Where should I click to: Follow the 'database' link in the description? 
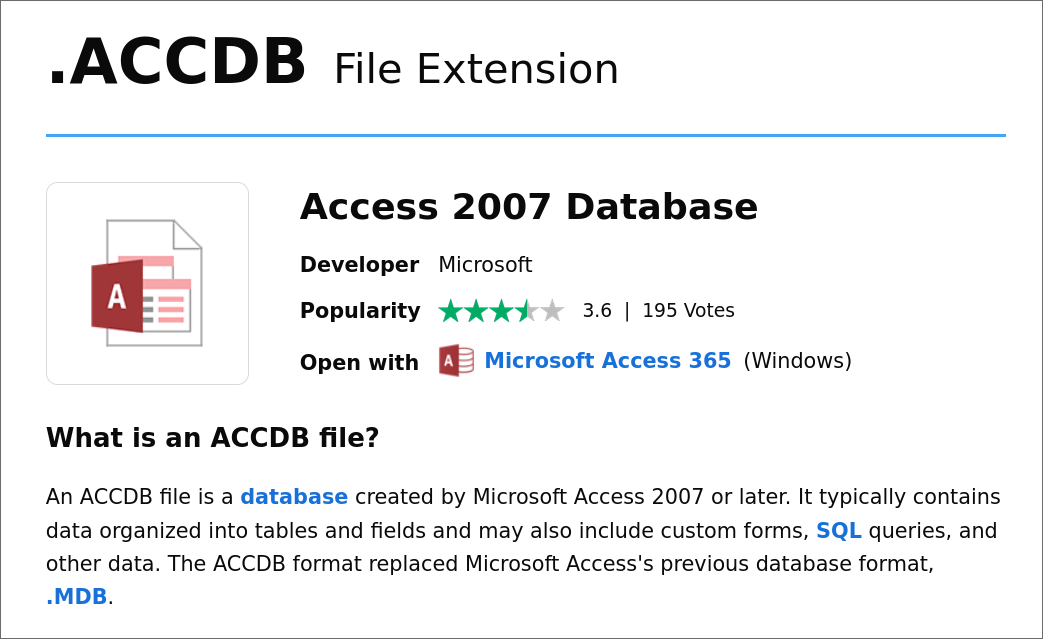tap(294, 497)
